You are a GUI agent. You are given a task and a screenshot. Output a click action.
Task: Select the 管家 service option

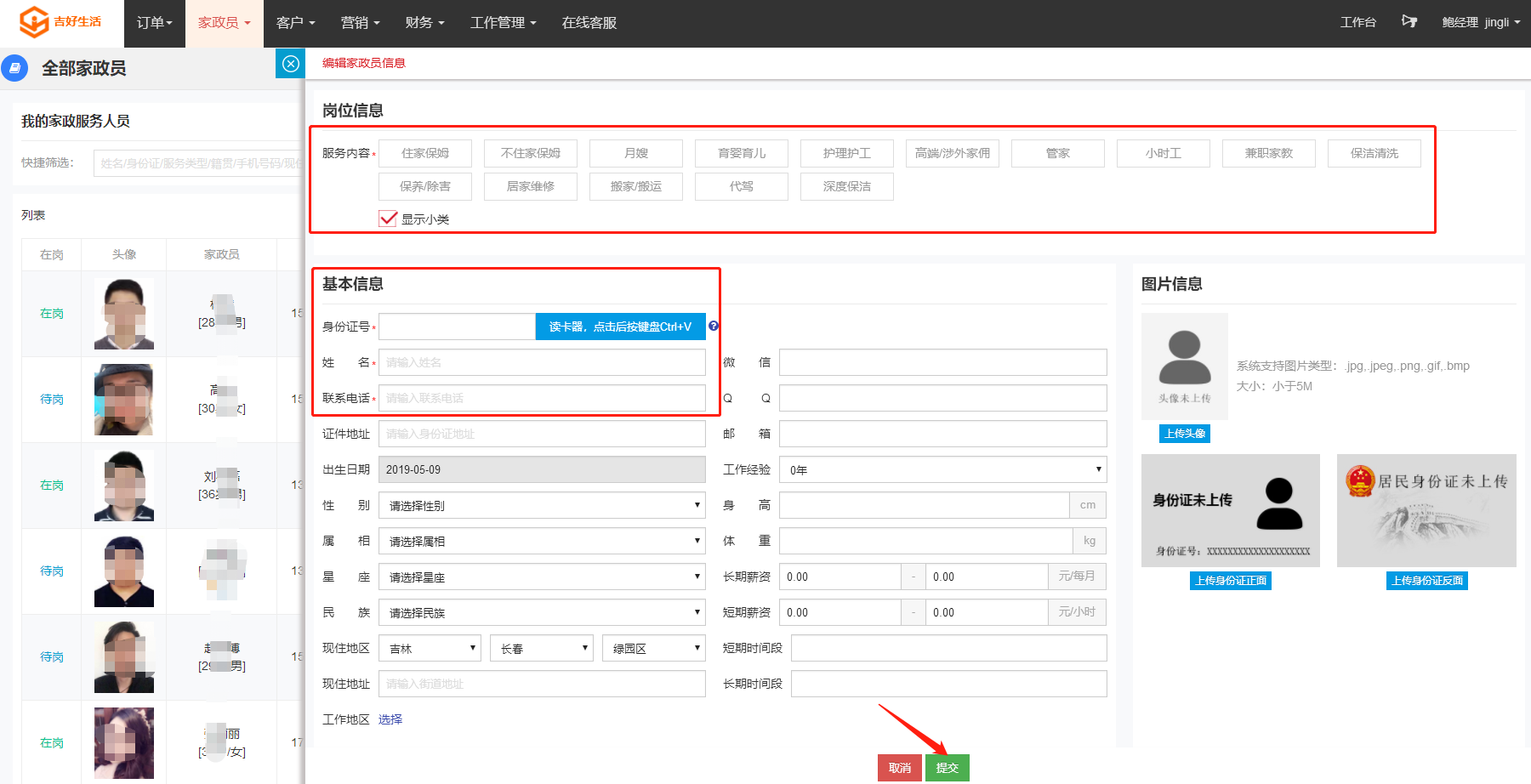click(1058, 153)
